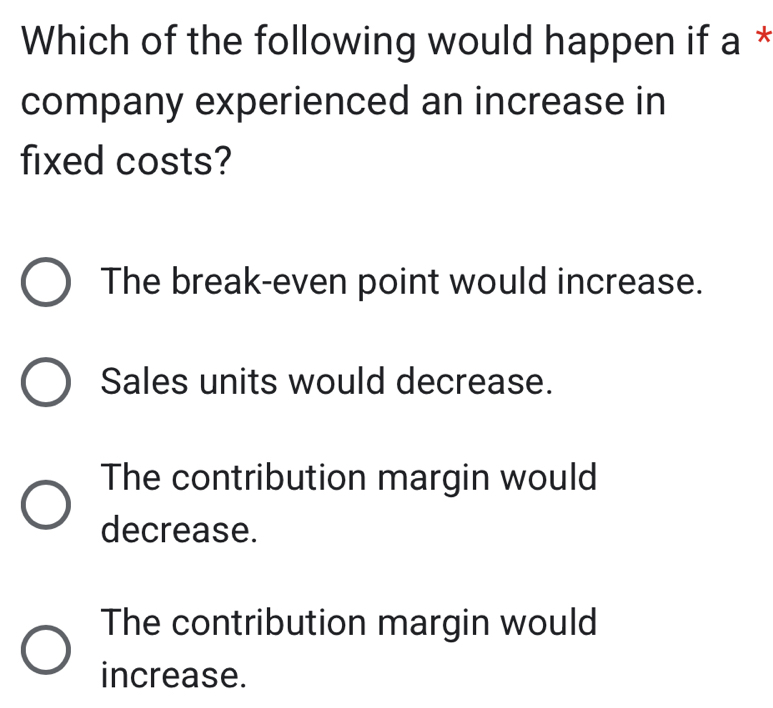The image size is (773, 708).
Task: Choose the 'Sales units would decrease' radio circle
Action: (x=45, y=384)
